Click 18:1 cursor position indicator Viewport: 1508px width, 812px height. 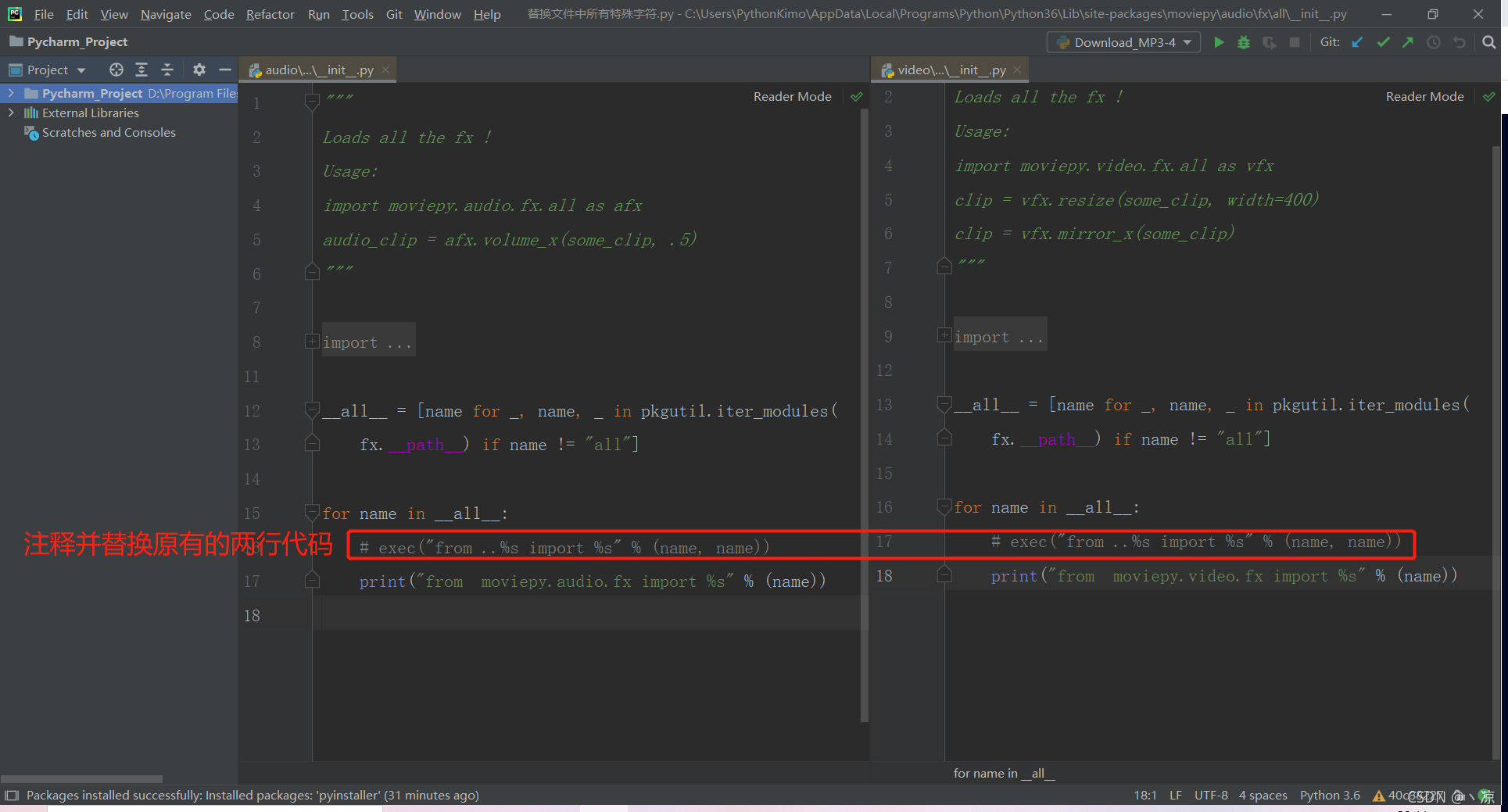(x=1145, y=796)
